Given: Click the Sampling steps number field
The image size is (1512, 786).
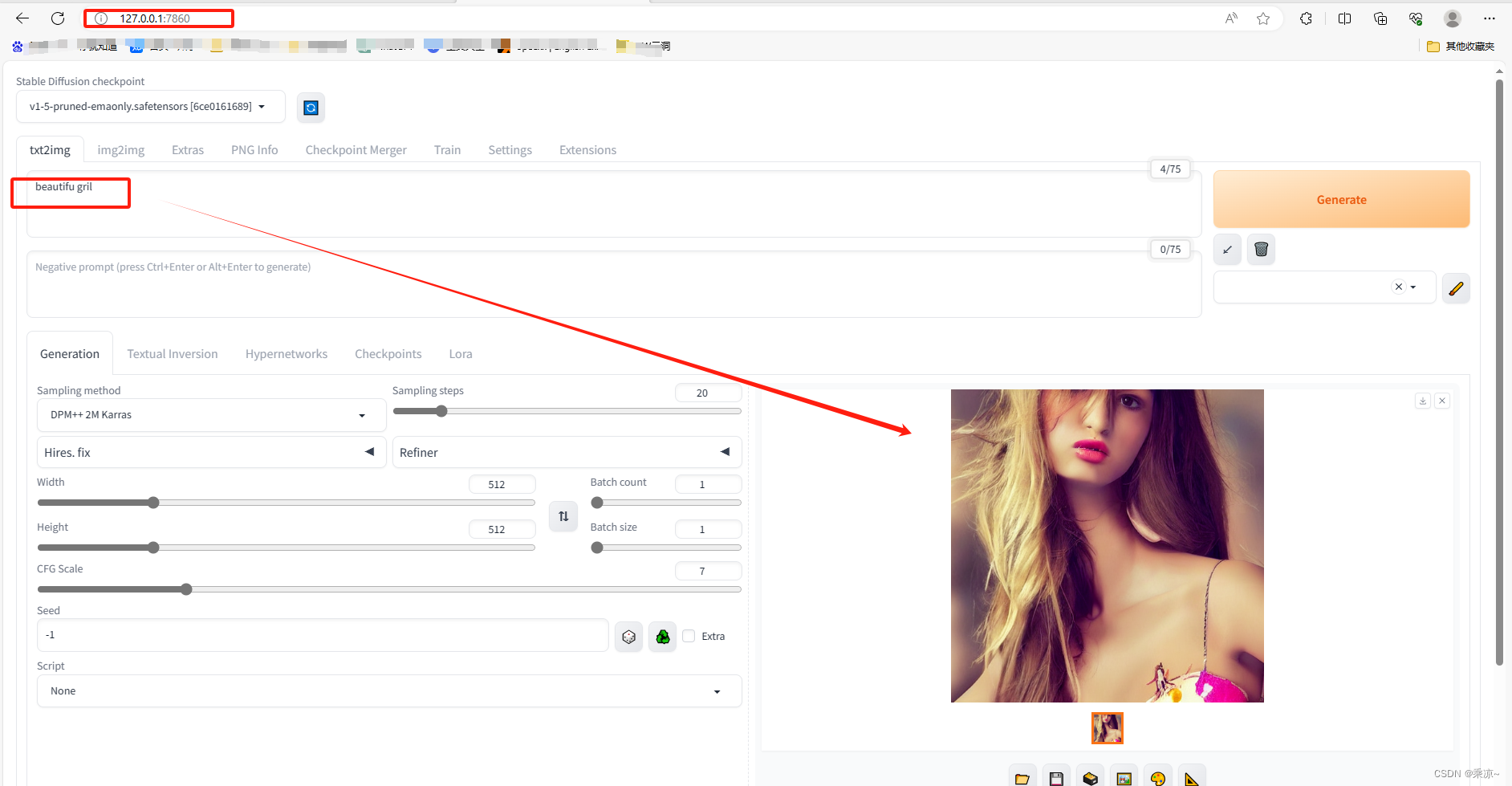Looking at the screenshot, I should 708,393.
